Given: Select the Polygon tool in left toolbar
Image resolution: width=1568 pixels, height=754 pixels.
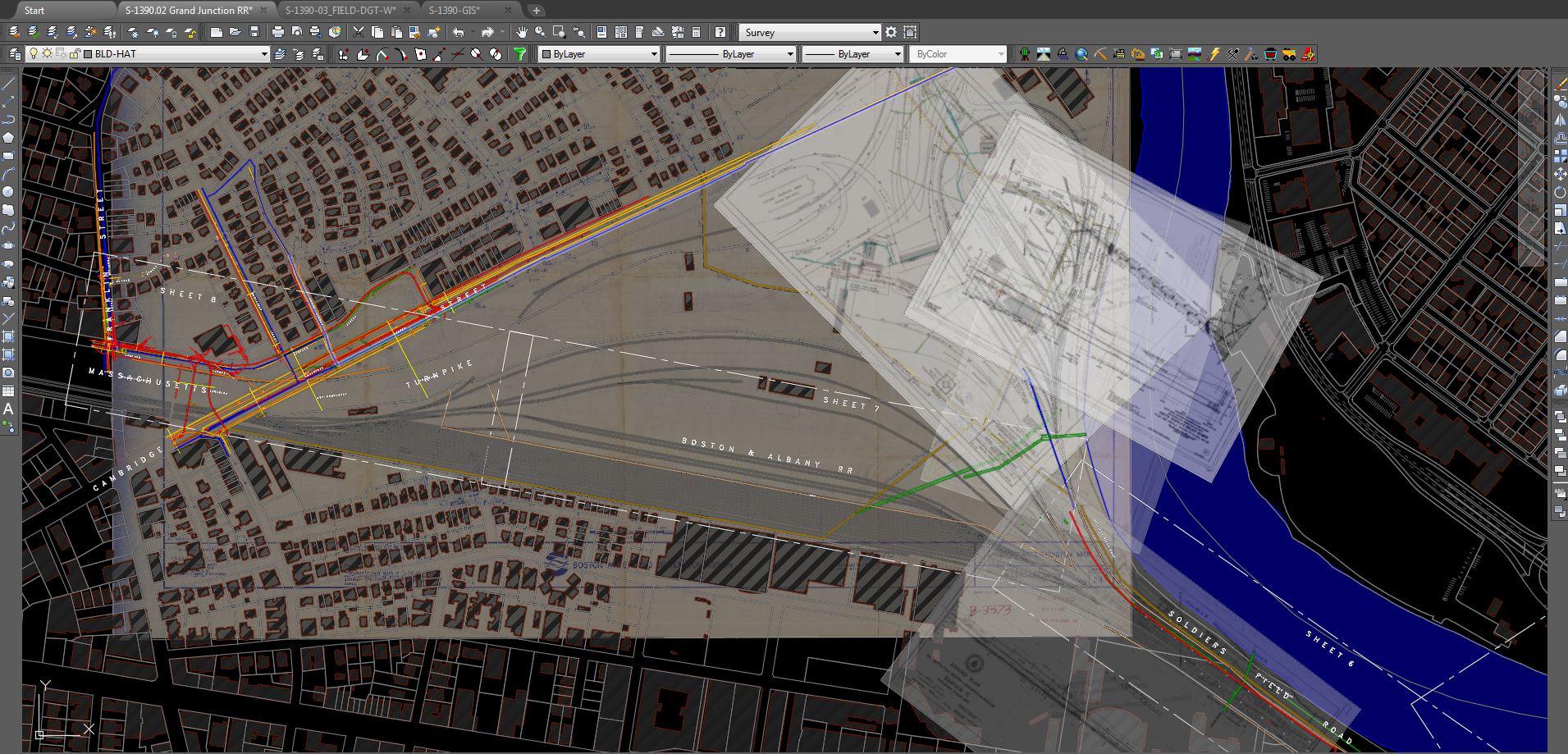Looking at the screenshot, I should 8,138.
